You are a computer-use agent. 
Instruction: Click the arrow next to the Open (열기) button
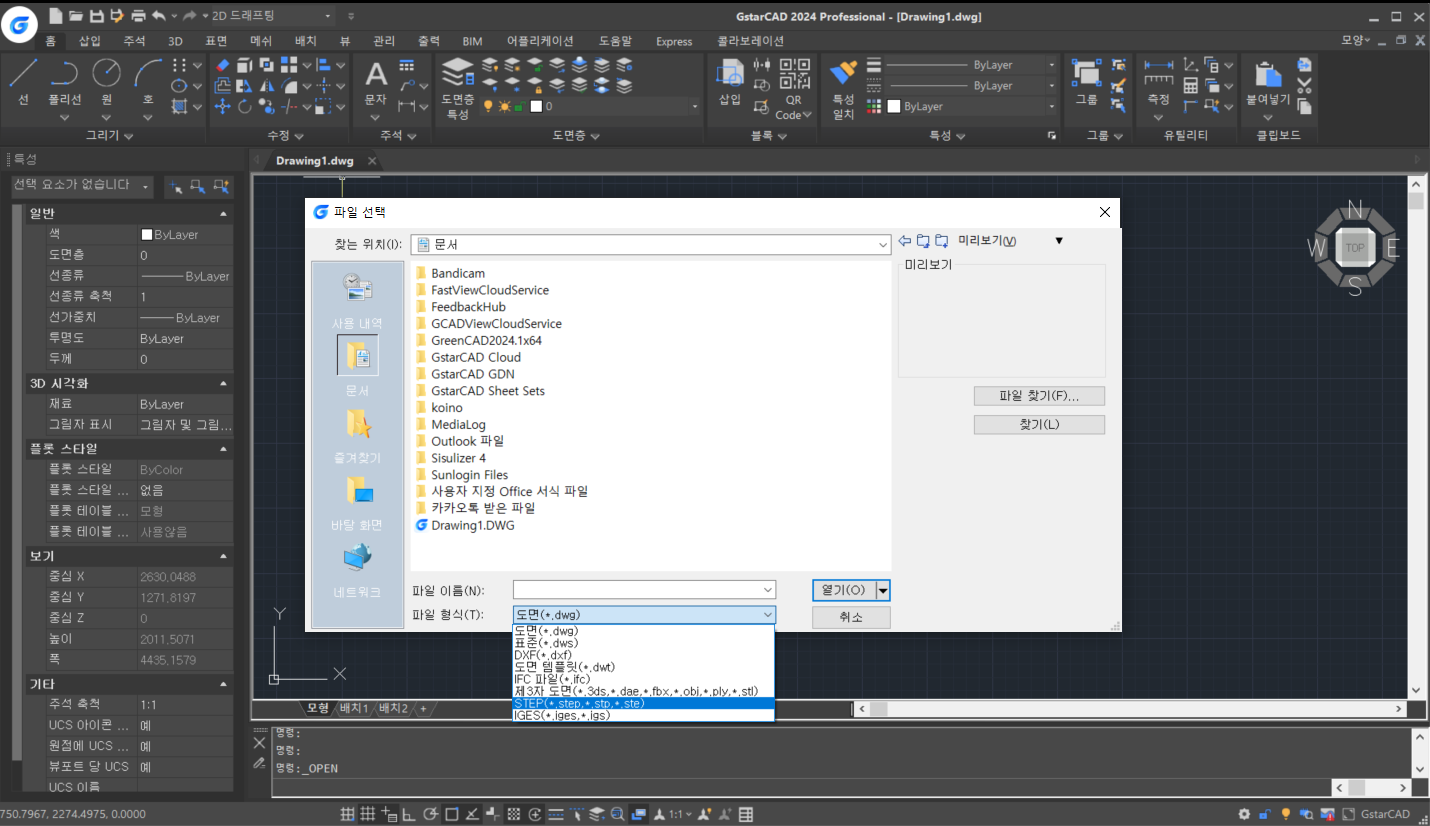[x=883, y=591]
